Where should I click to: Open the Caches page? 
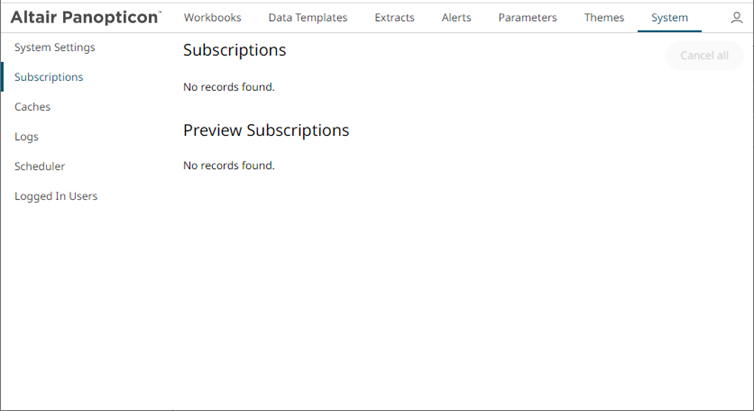pos(32,107)
